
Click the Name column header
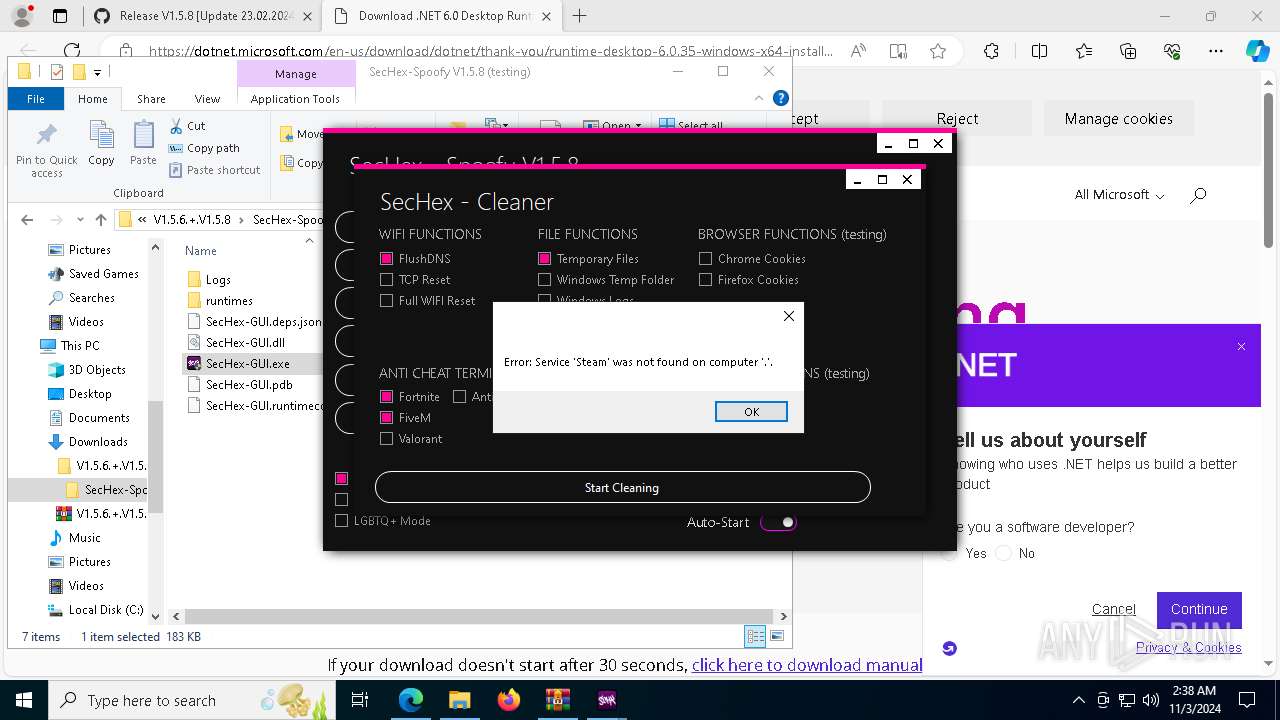tap(201, 251)
